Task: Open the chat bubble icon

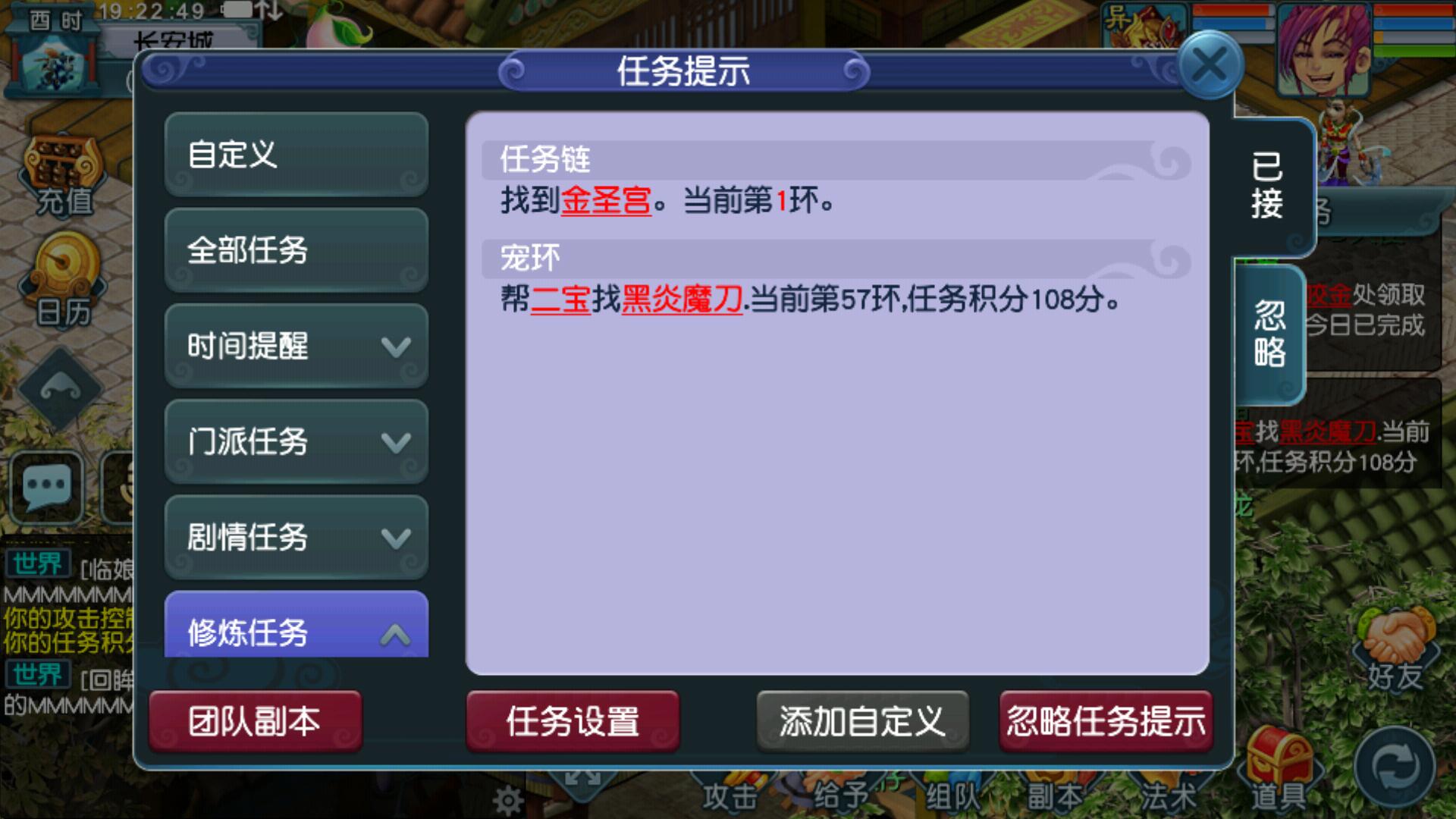Action: [x=47, y=487]
